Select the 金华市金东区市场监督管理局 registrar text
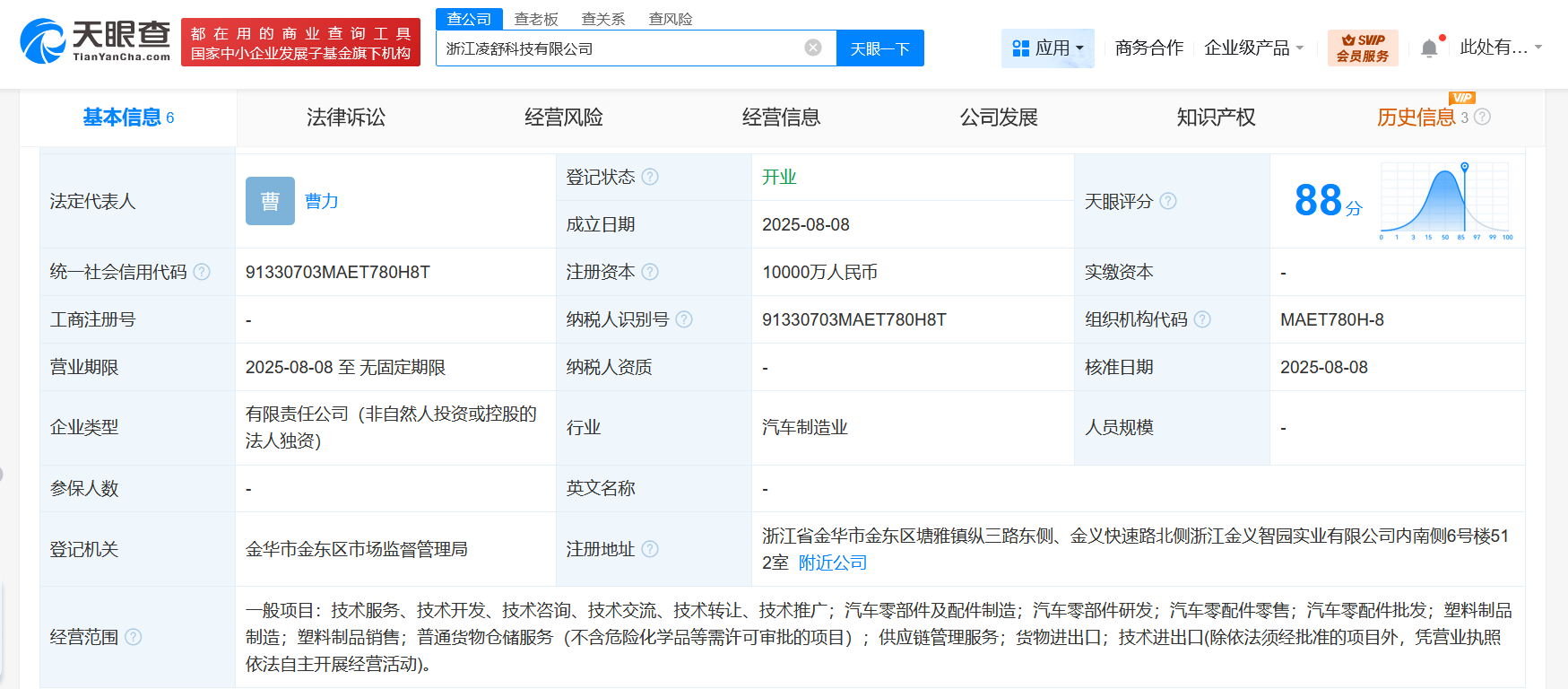This screenshot has width=1568, height=689. [357, 549]
